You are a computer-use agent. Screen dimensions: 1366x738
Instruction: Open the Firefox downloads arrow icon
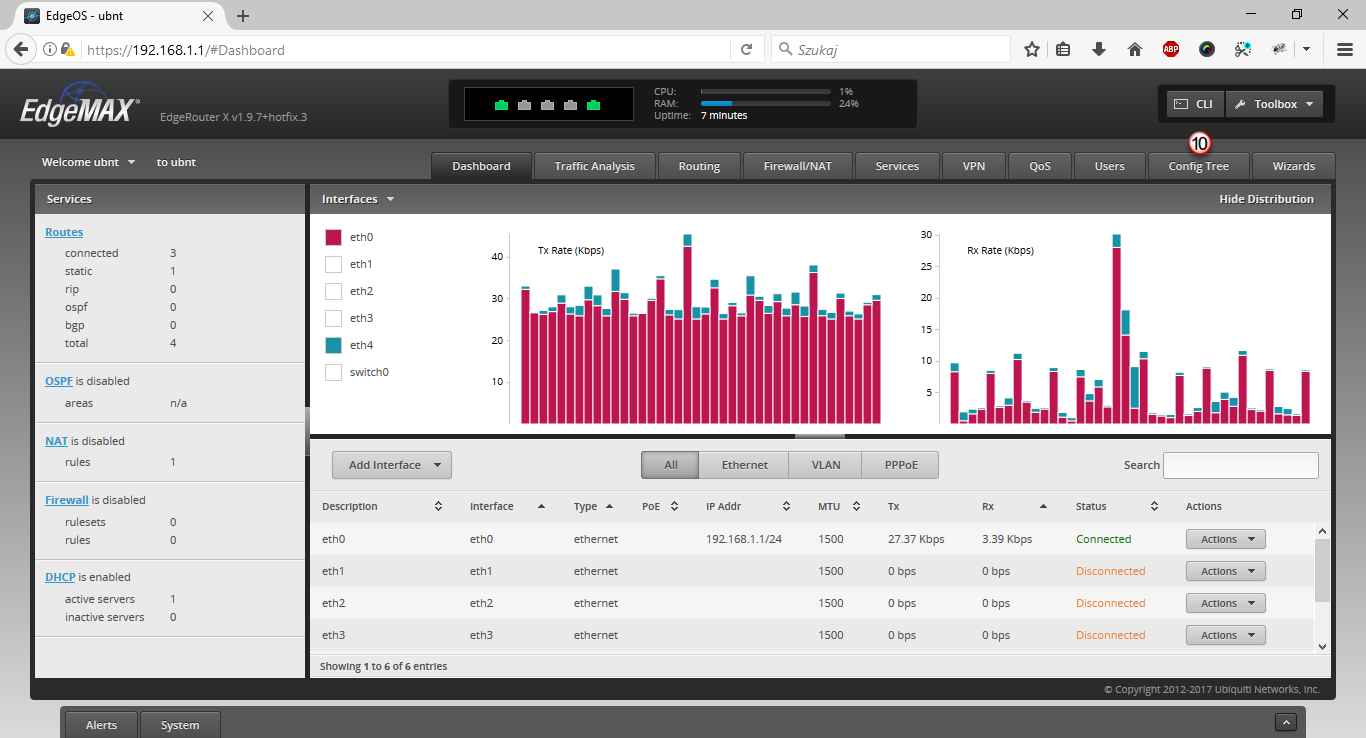[1099, 49]
